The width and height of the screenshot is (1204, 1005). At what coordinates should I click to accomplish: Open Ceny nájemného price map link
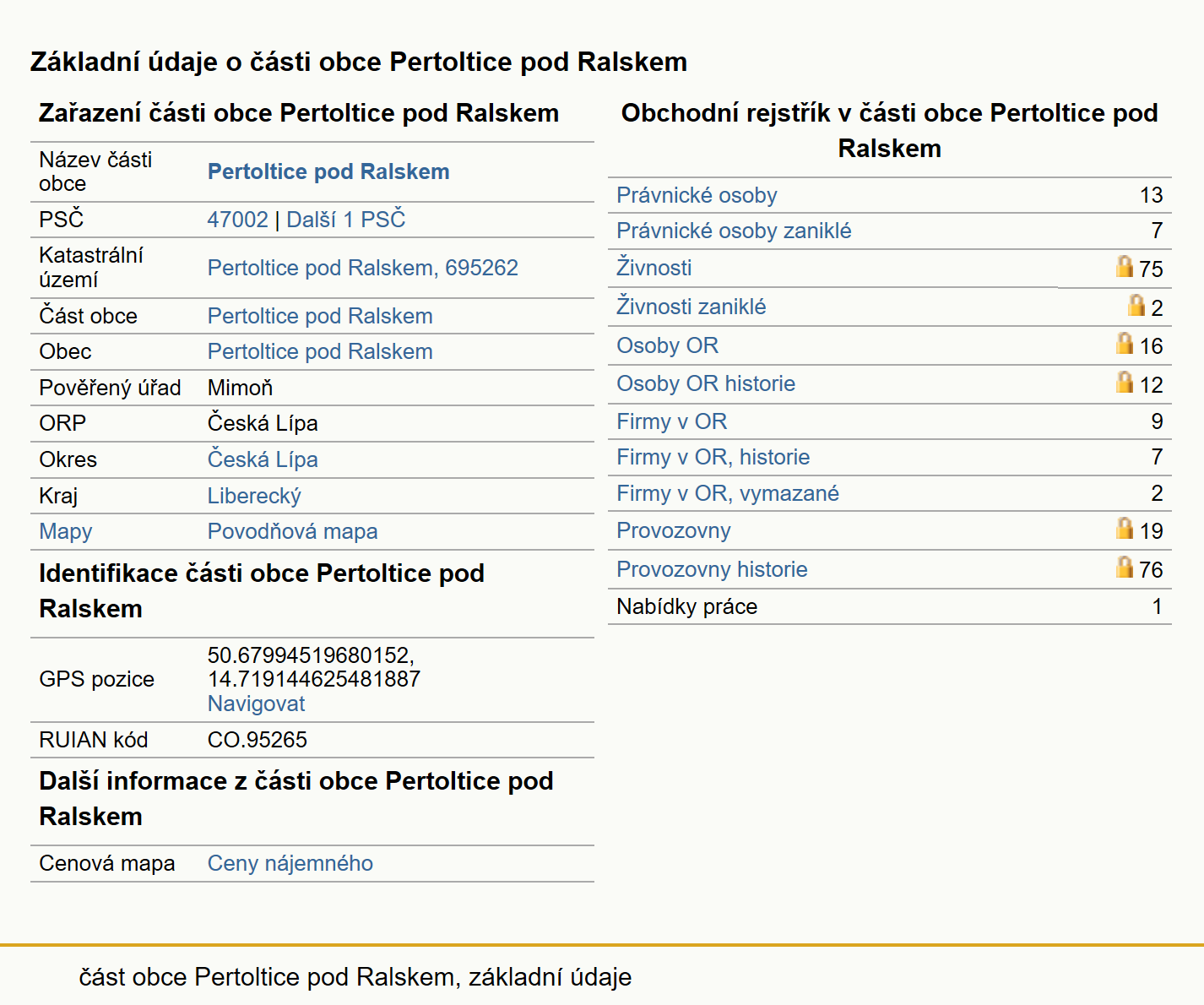(x=290, y=863)
